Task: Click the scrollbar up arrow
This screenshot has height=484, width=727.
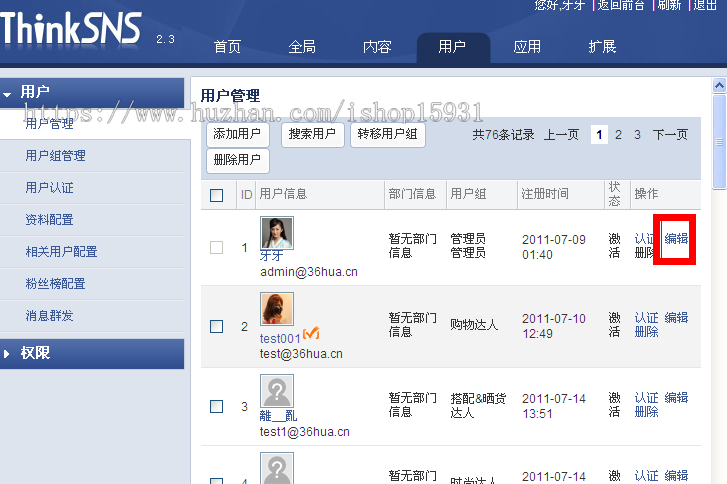Action: coord(719,85)
